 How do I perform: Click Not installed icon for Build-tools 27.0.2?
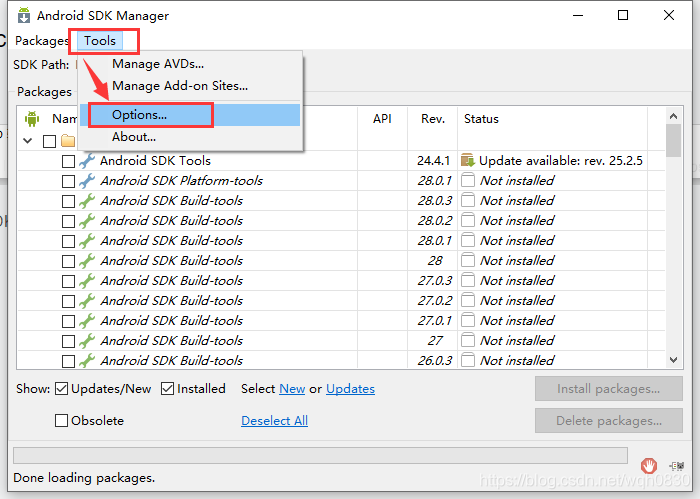point(467,300)
